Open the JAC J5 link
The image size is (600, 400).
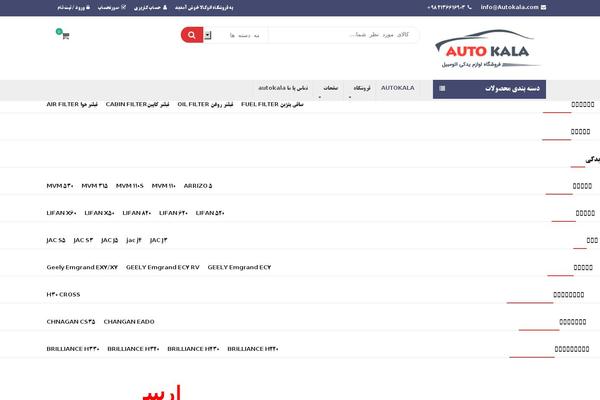coord(109,240)
